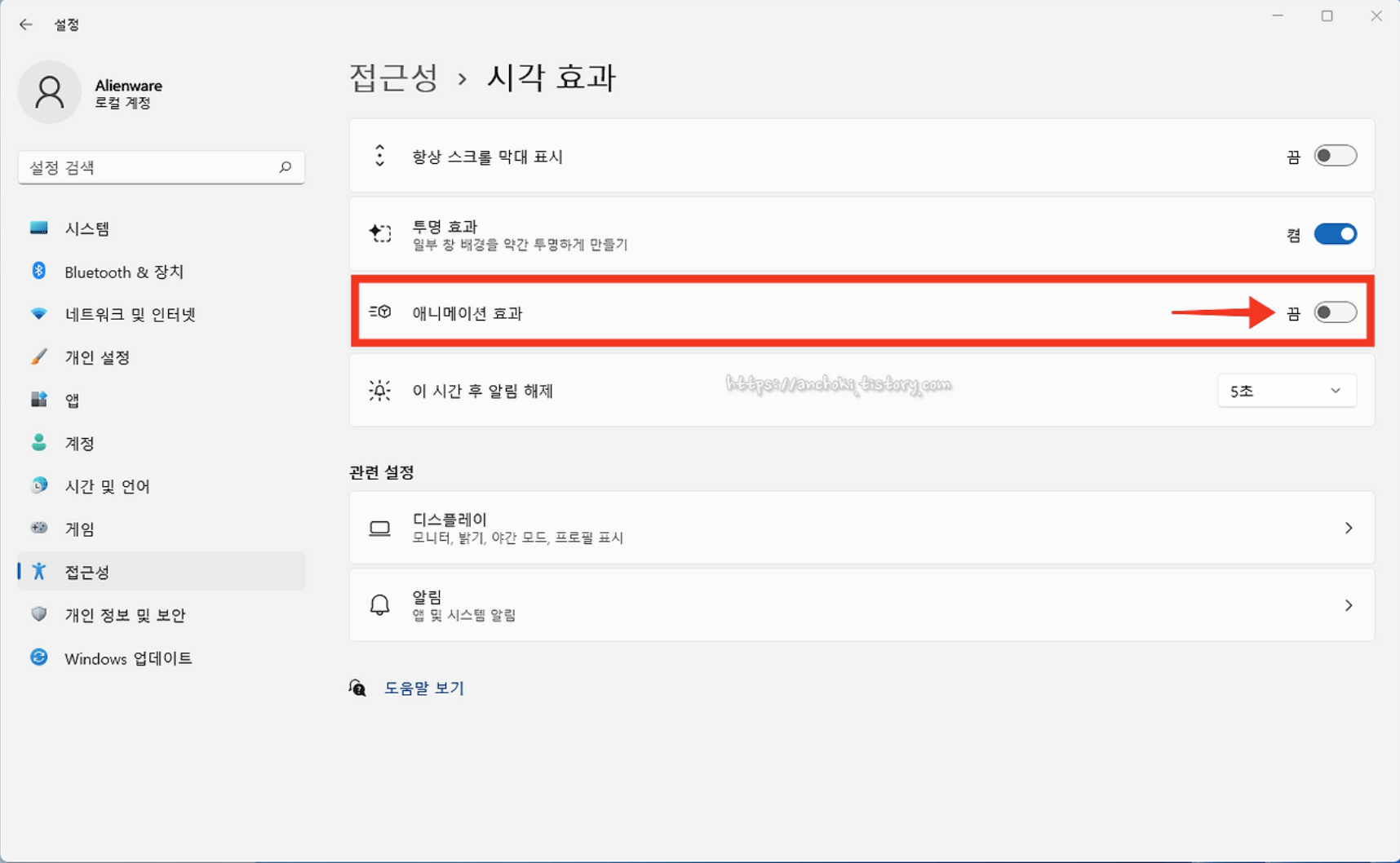The image size is (1400, 863).
Task: Go back with the arrow icon
Action: 26,24
